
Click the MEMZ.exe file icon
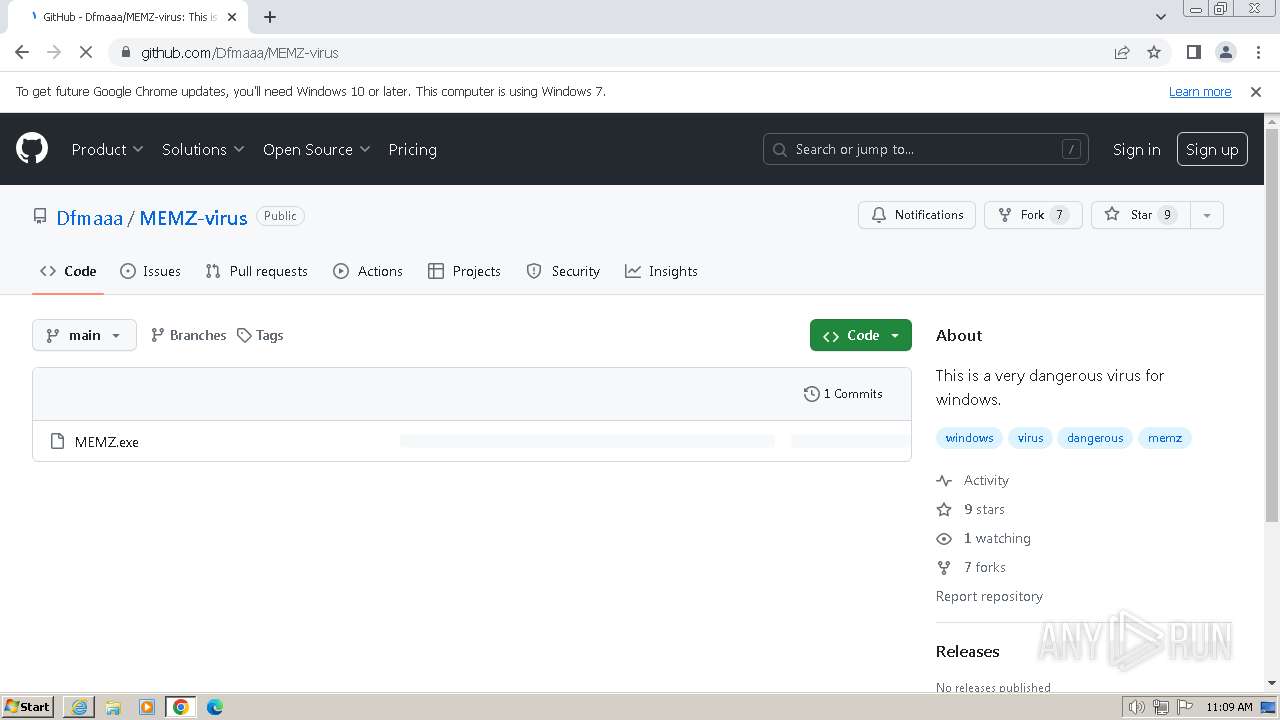[x=57, y=441]
